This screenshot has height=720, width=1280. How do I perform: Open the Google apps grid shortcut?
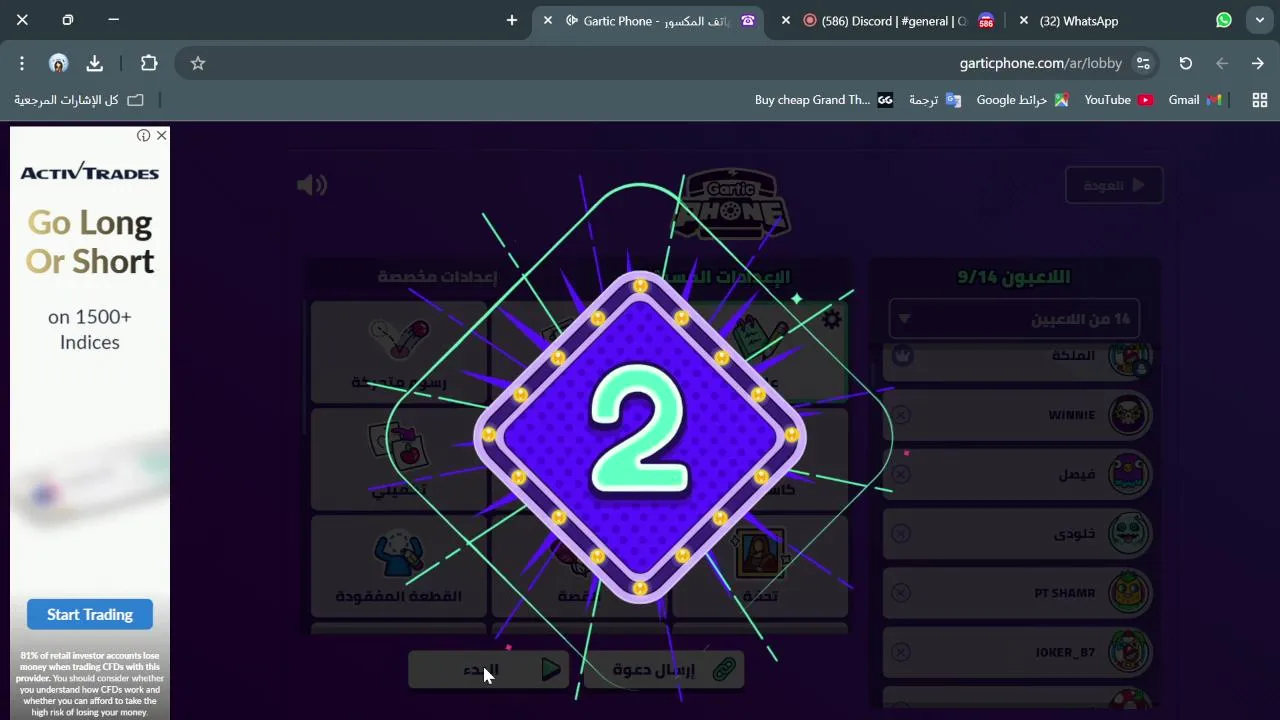1260,100
